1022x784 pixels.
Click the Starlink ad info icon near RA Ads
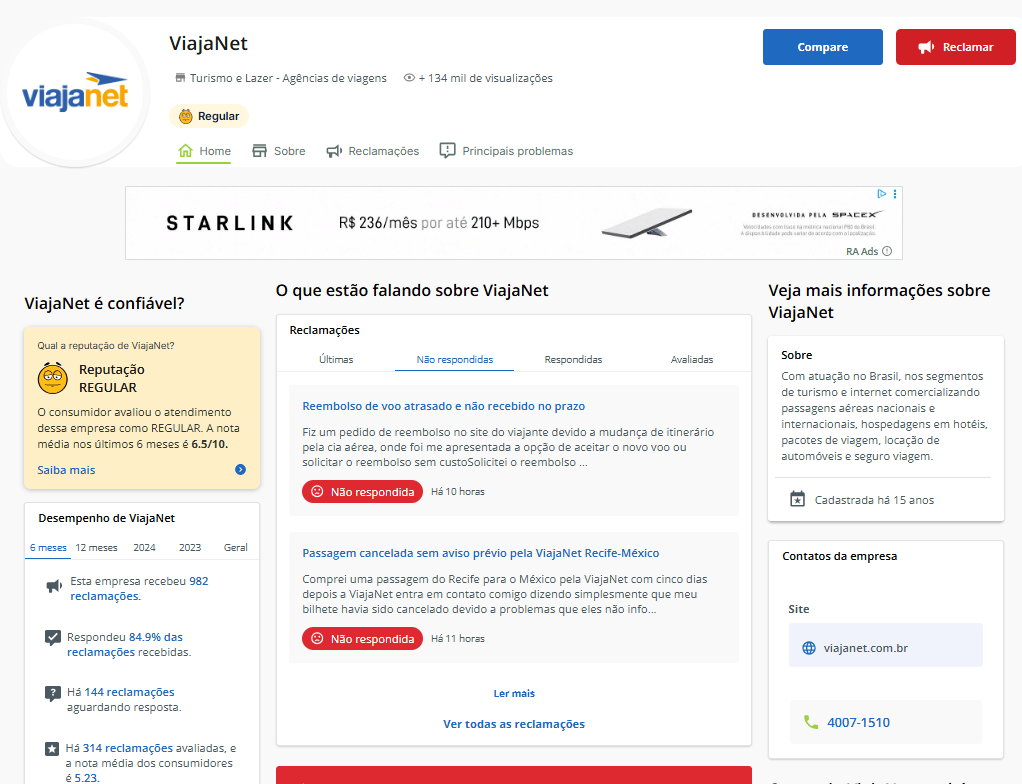pos(886,252)
